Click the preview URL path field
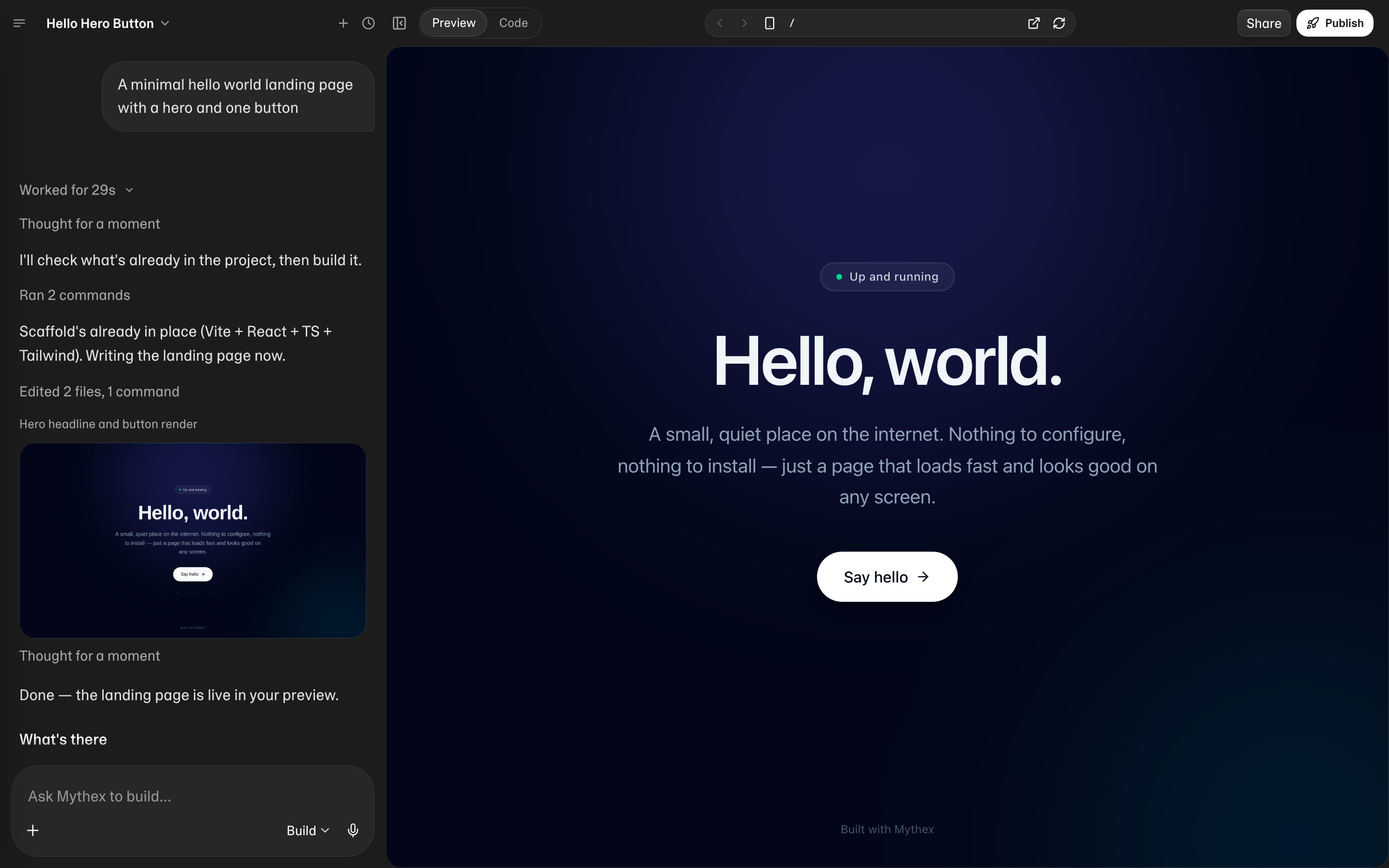The height and width of the screenshot is (868, 1389). click(x=904, y=23)
